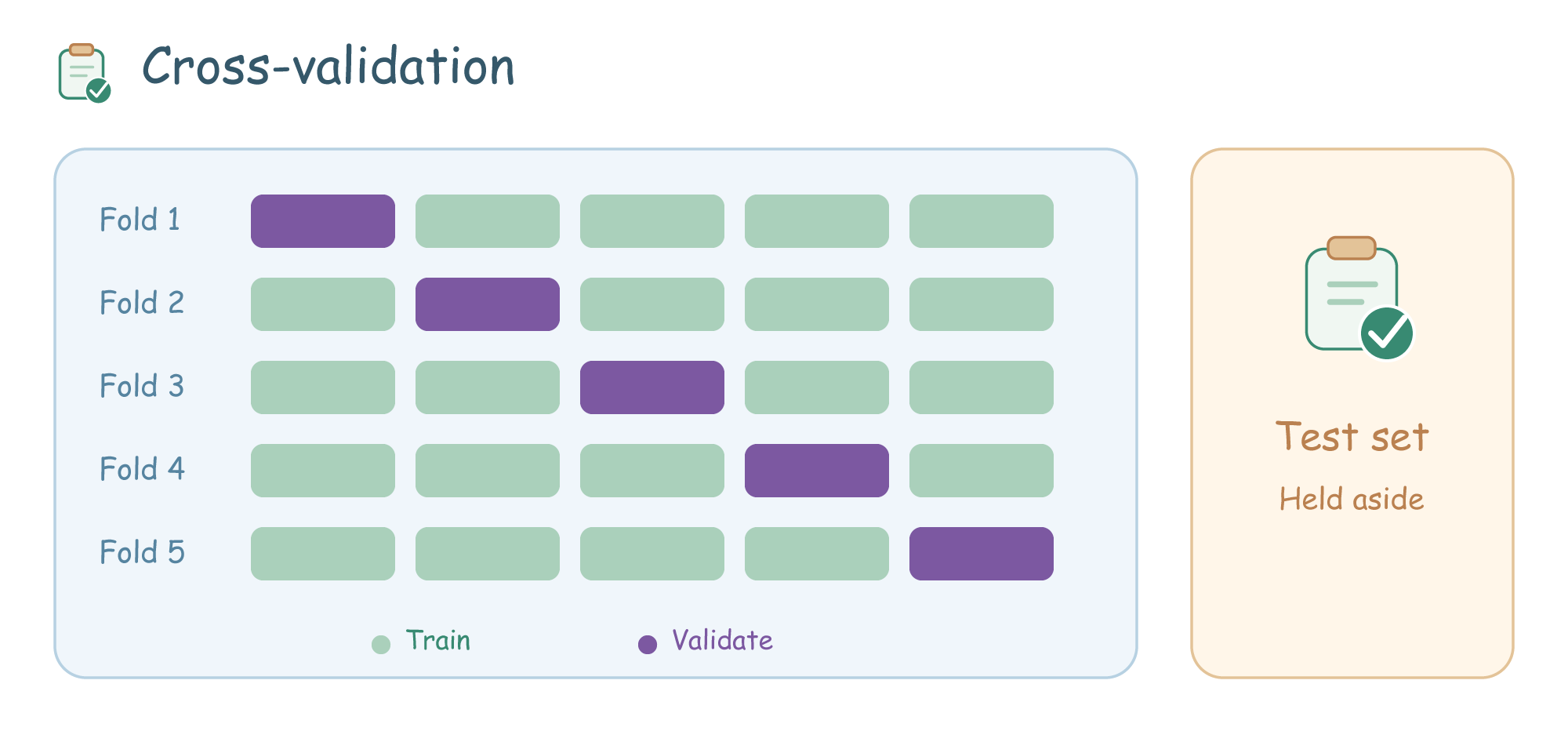
Task: Select the purple validation block in Fold 5
Action: coord(982,554)
